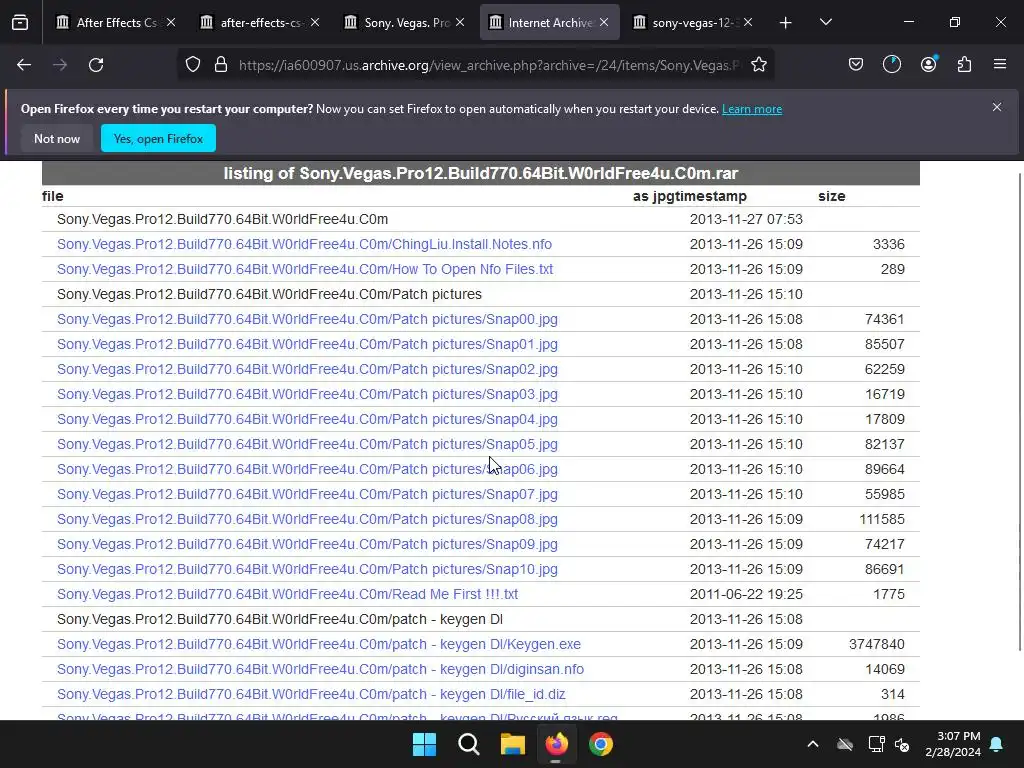Open taskbar clock showing 3:07 PM
The height and width of the screenshot is (768, 1024).
point(953,744)
